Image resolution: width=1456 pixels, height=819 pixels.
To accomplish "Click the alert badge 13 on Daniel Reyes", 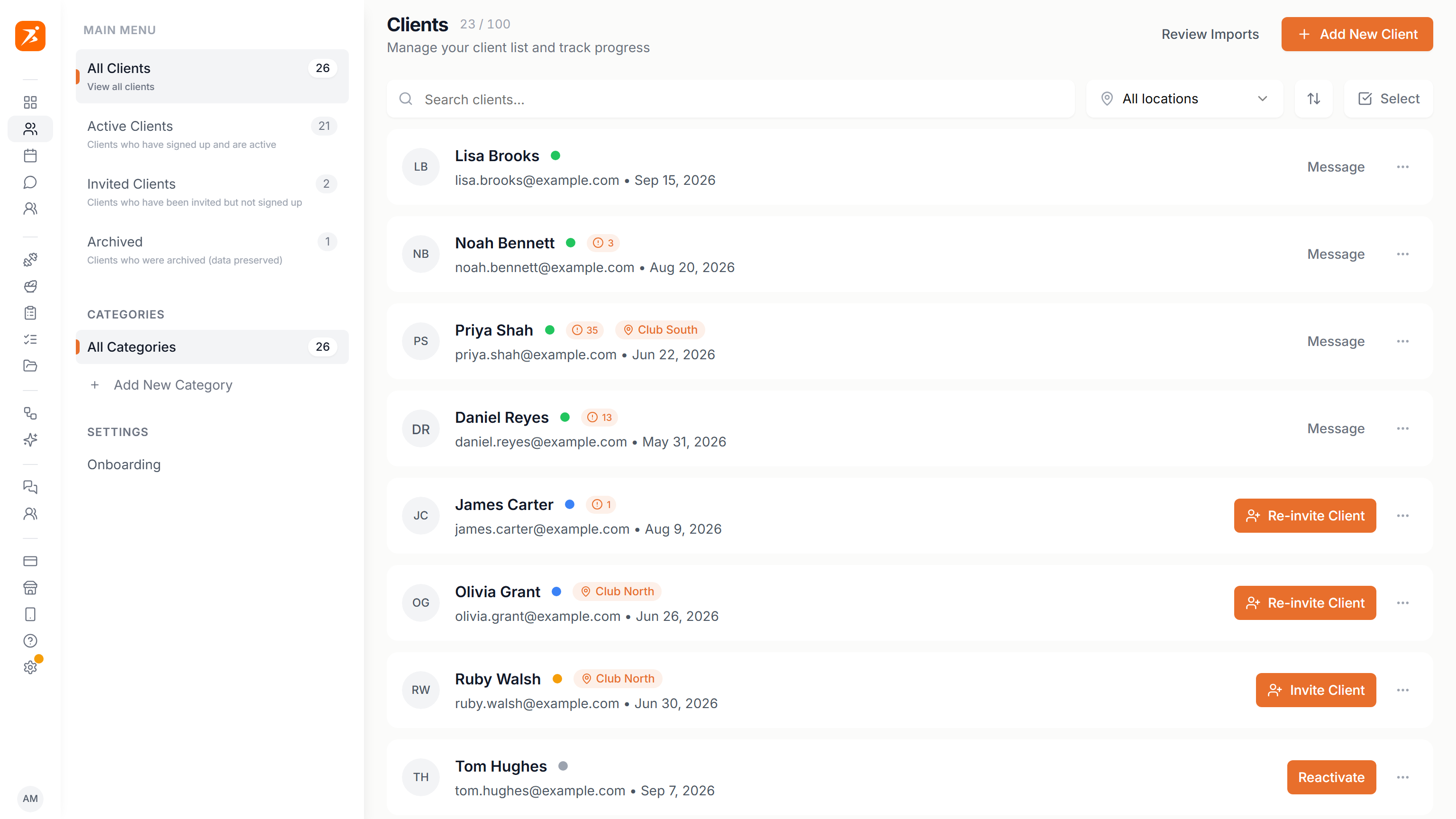I will (599, 417).
